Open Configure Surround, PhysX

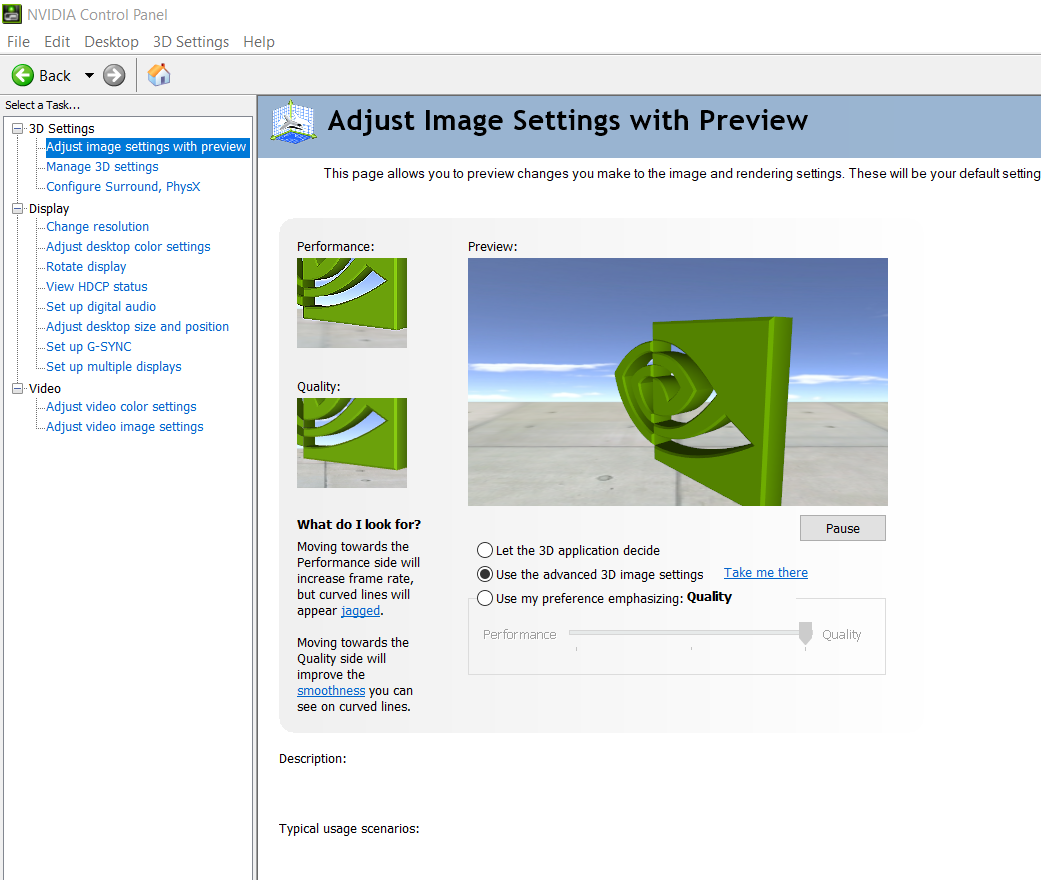coord(123,187)
